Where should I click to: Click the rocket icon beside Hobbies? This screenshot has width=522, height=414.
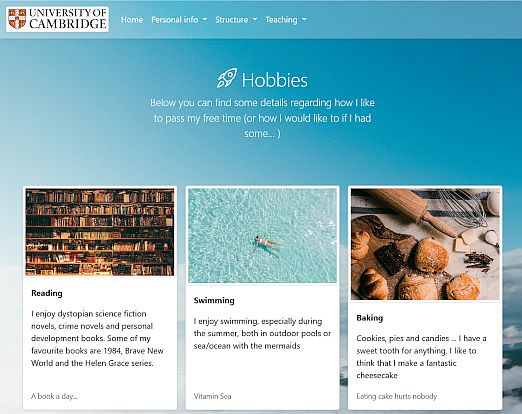(227, 78)
